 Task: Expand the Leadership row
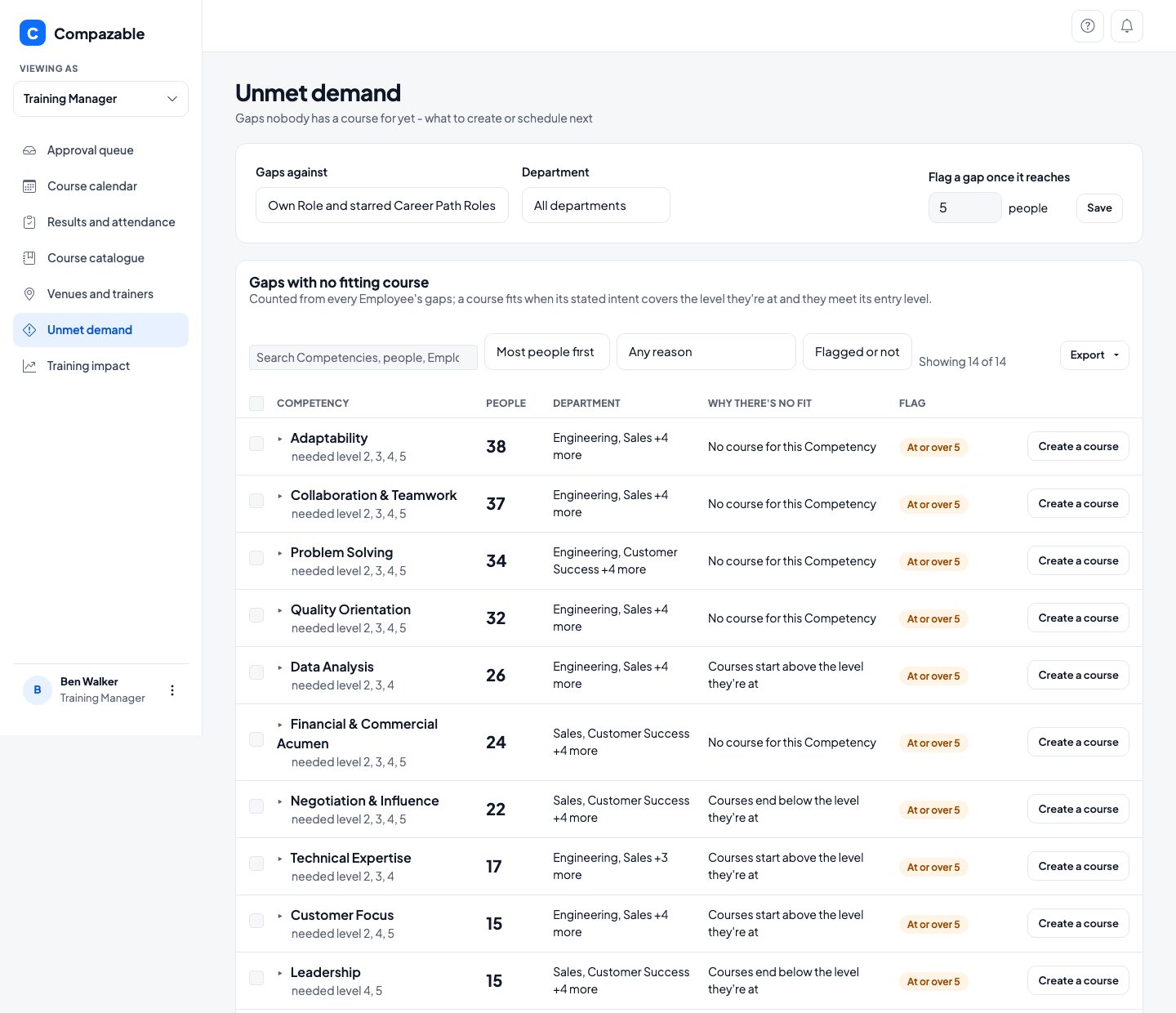(280, 973)
